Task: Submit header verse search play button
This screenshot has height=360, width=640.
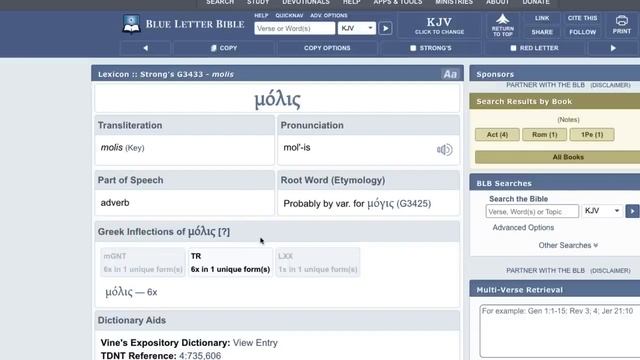Action: (385, 28)
